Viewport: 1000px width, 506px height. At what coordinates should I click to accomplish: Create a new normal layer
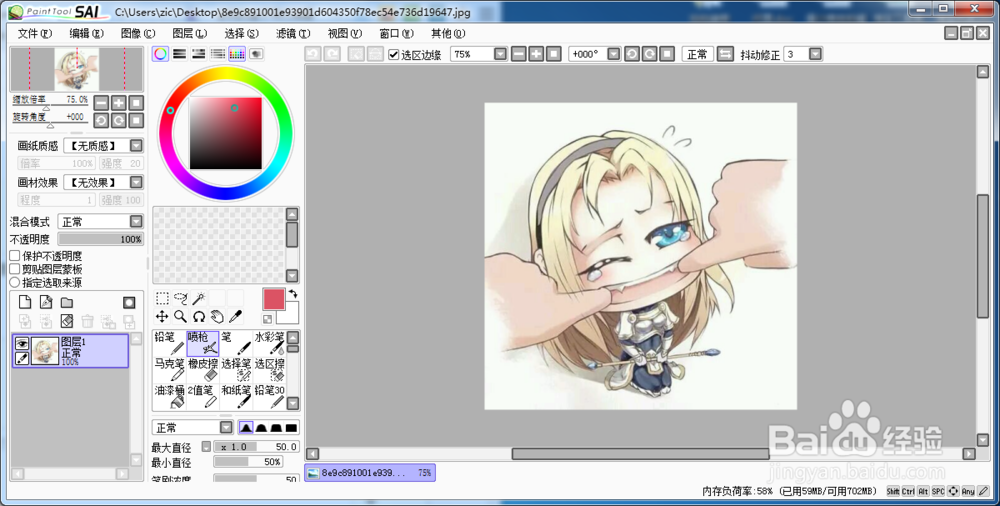[x=25, y=302]
